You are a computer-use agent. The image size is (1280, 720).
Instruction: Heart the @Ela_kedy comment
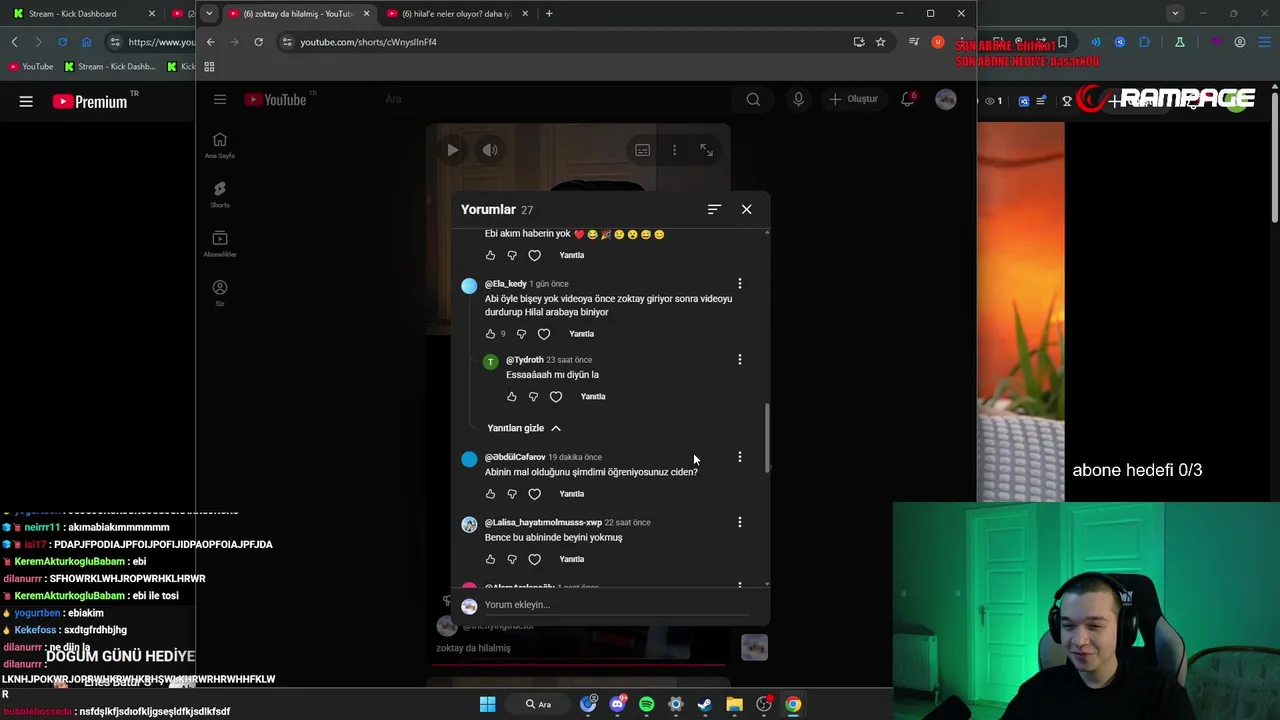click(544, 334)
